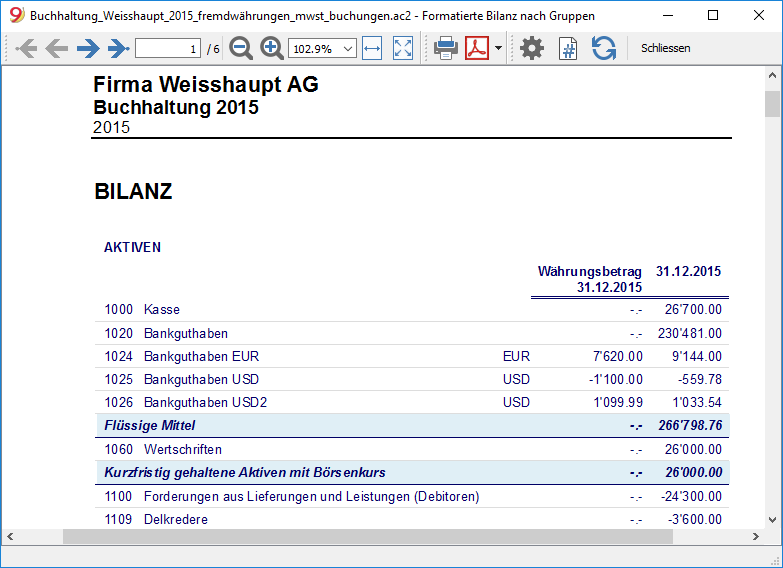Click the horizontal scrollbar thumb
This screenshot has width=783, height=568.
[368, 537]
